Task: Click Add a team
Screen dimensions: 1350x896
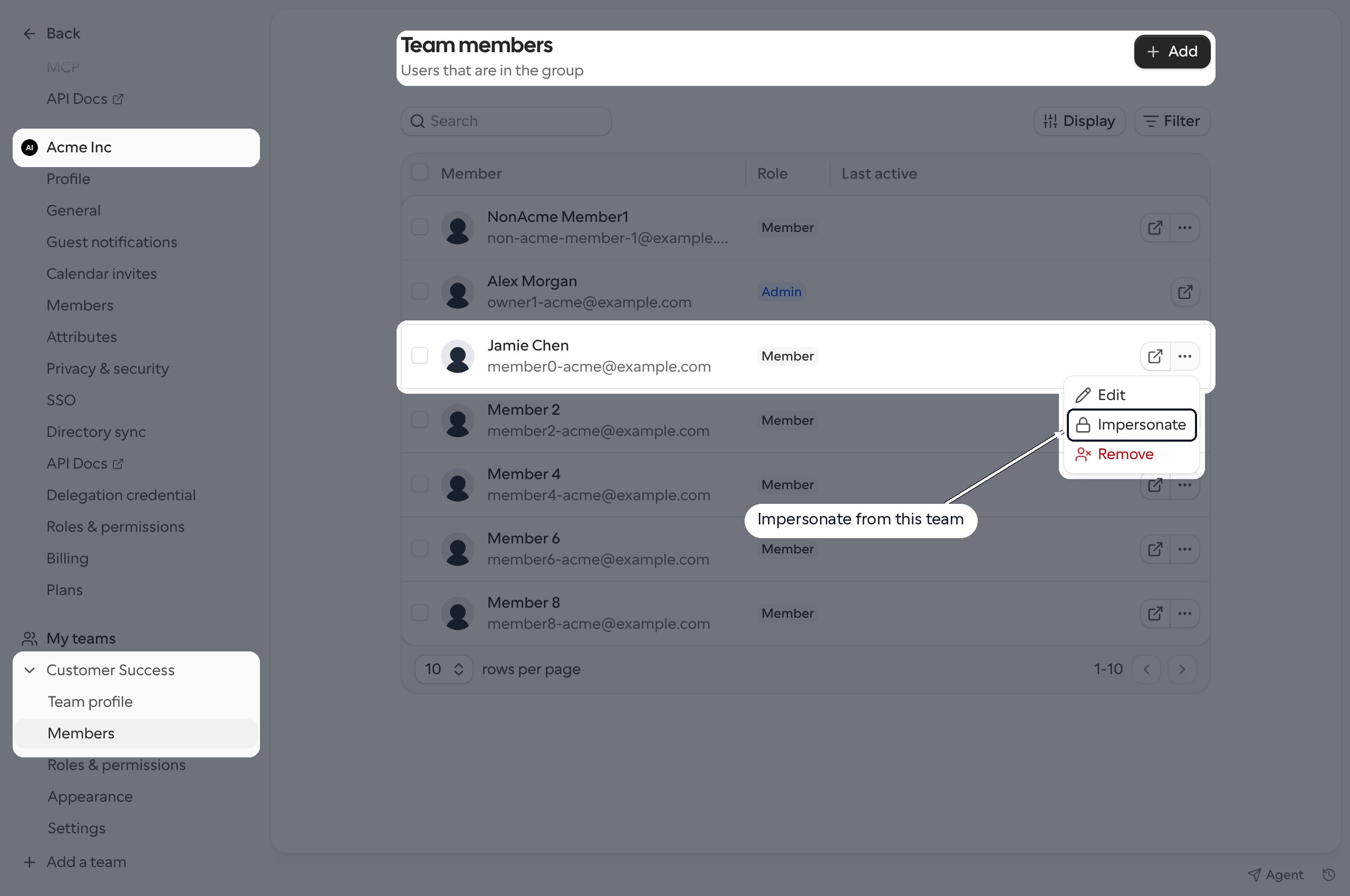Action: (74, 862)
